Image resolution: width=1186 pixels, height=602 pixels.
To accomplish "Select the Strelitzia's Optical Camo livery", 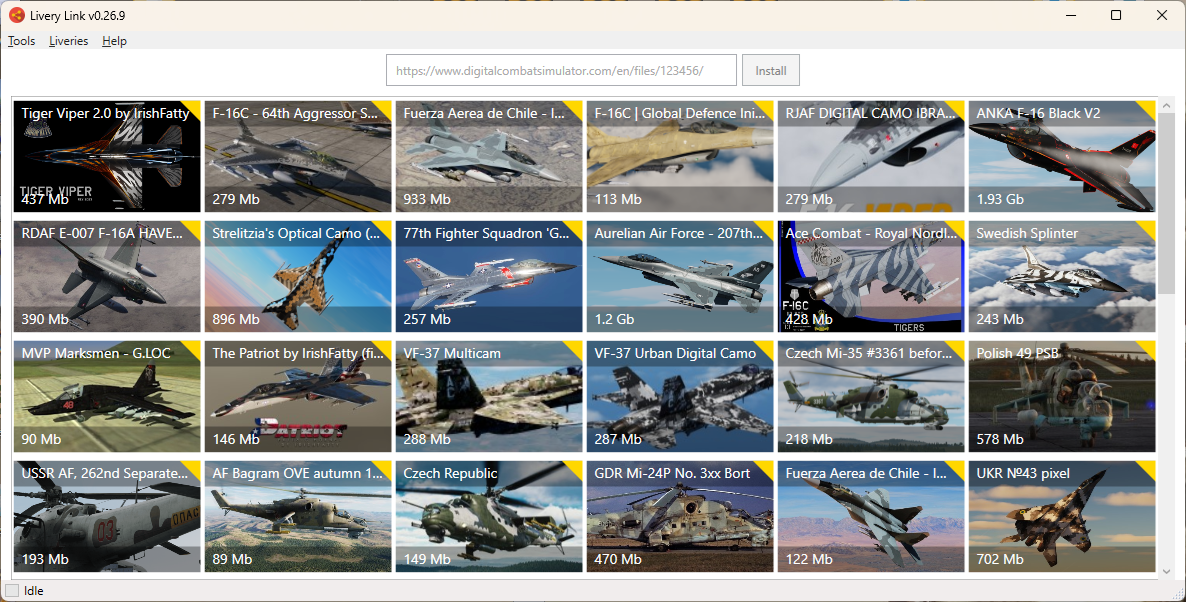I will pyautogui.click(x=298, y=277).
